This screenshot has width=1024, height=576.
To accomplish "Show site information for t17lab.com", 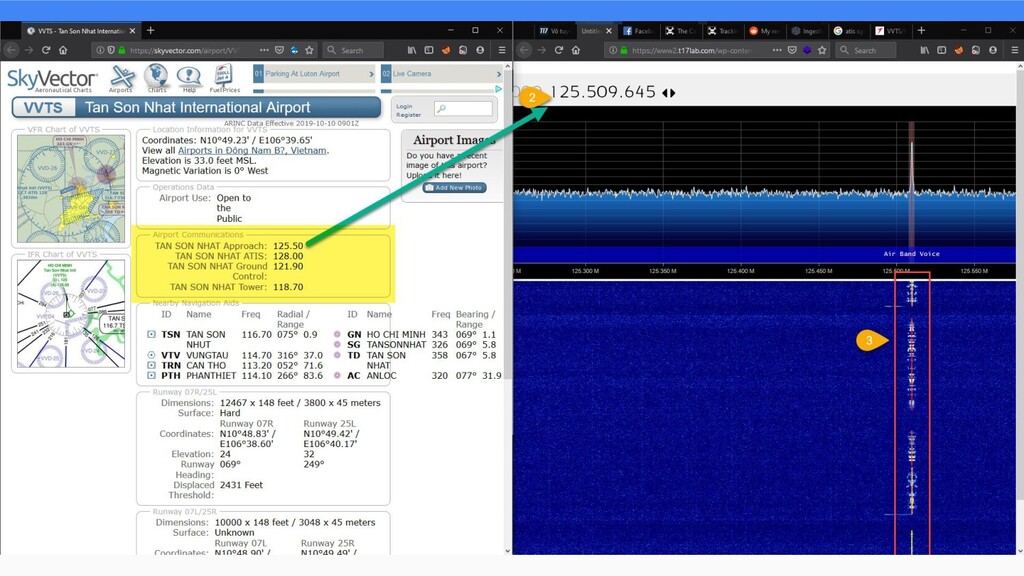I will 612,50.
